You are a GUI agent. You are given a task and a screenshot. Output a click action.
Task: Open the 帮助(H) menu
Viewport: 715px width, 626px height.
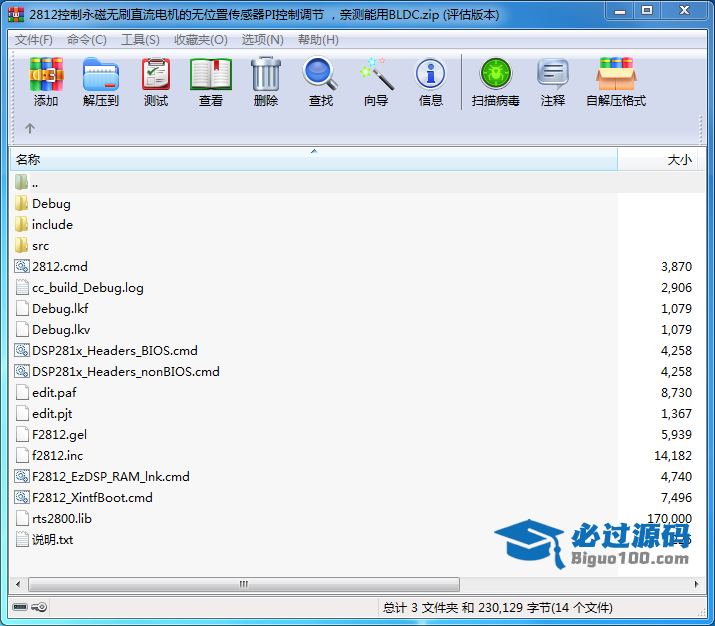point(318,40)
